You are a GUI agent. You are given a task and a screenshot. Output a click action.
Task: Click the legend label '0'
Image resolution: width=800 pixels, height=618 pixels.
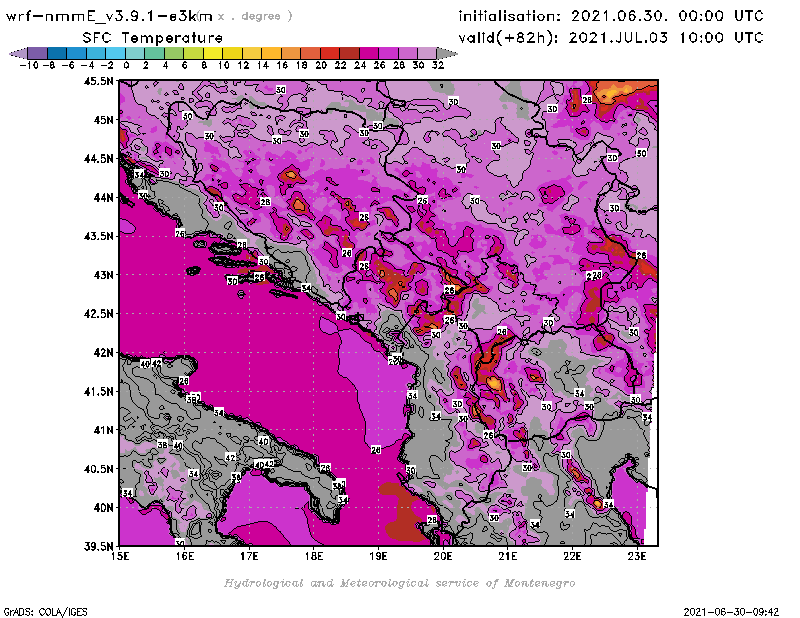(x=126, y=65)
